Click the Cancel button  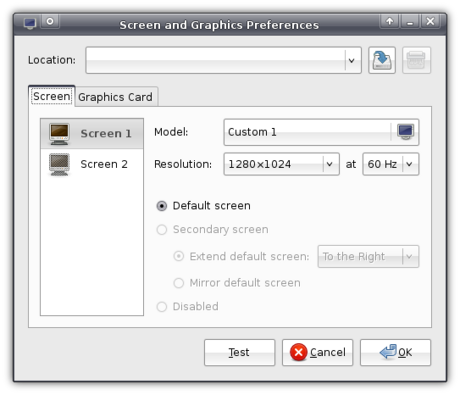click(x=317, y=353)
